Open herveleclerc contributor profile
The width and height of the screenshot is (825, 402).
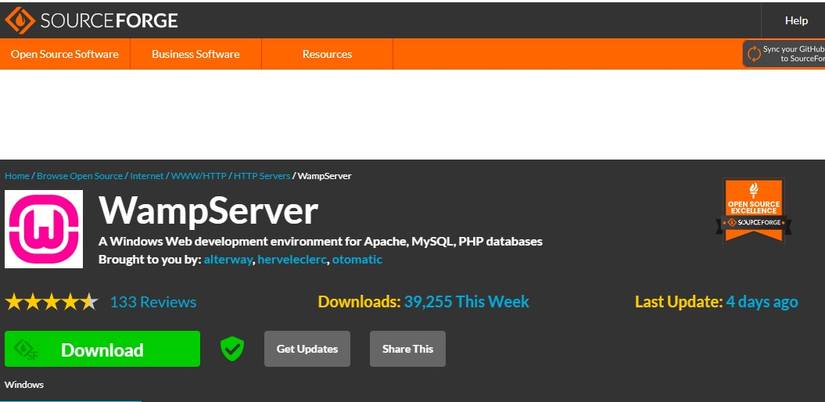pos(292,259)
